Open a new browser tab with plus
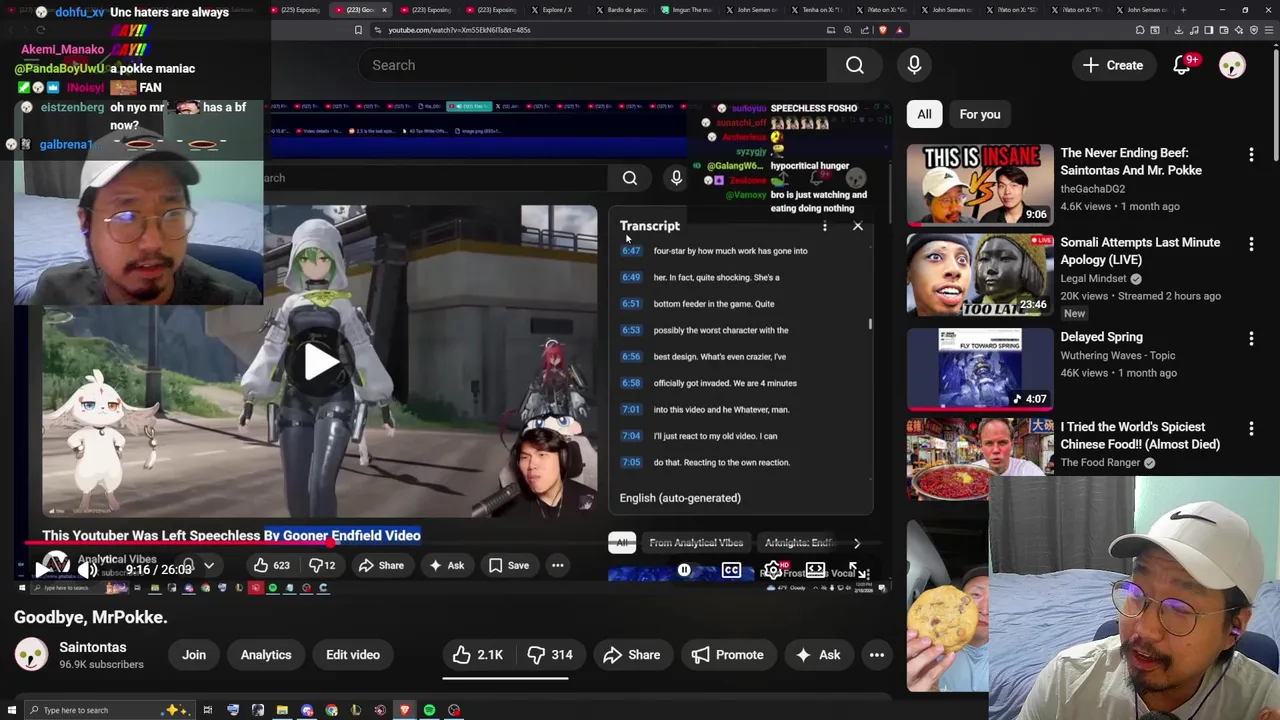Screen dimensions: 1280x720 (1182, 9)
